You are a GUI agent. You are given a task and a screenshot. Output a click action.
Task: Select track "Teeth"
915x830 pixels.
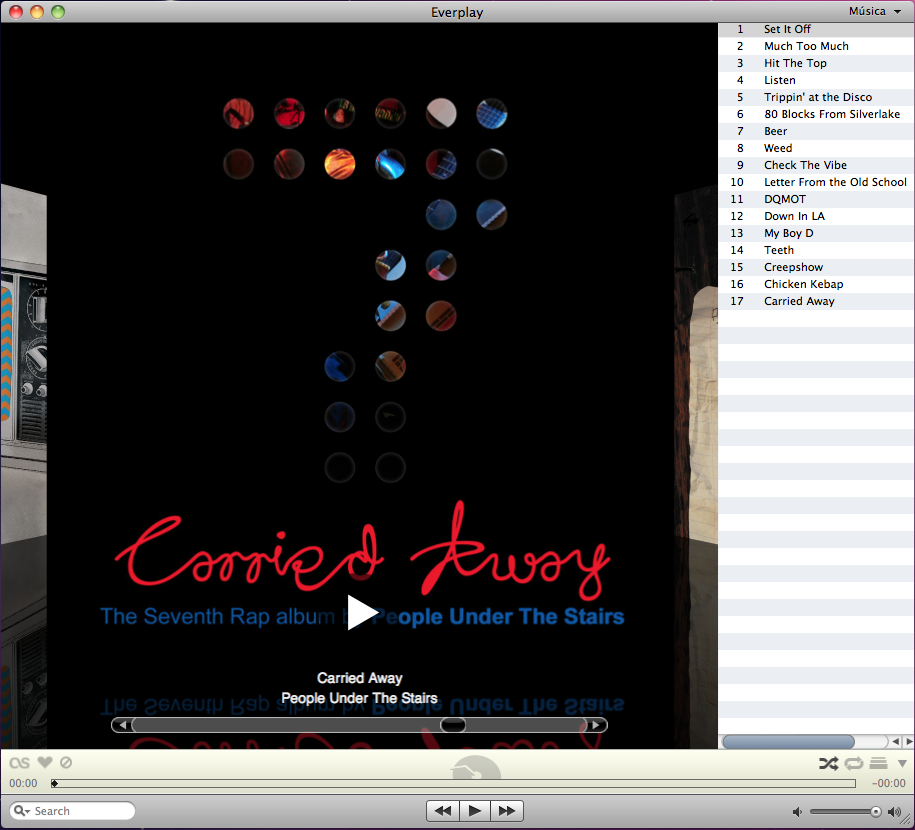click(816, 250)
